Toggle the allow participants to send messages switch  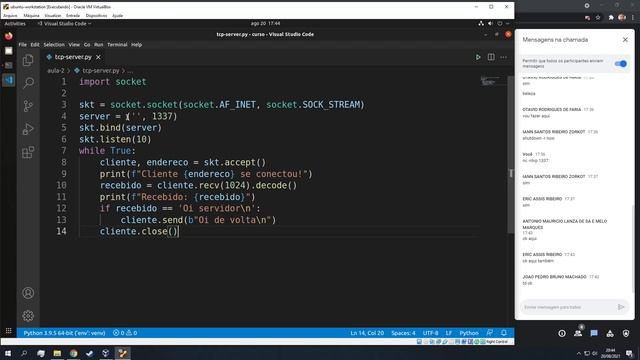(620, 64)
